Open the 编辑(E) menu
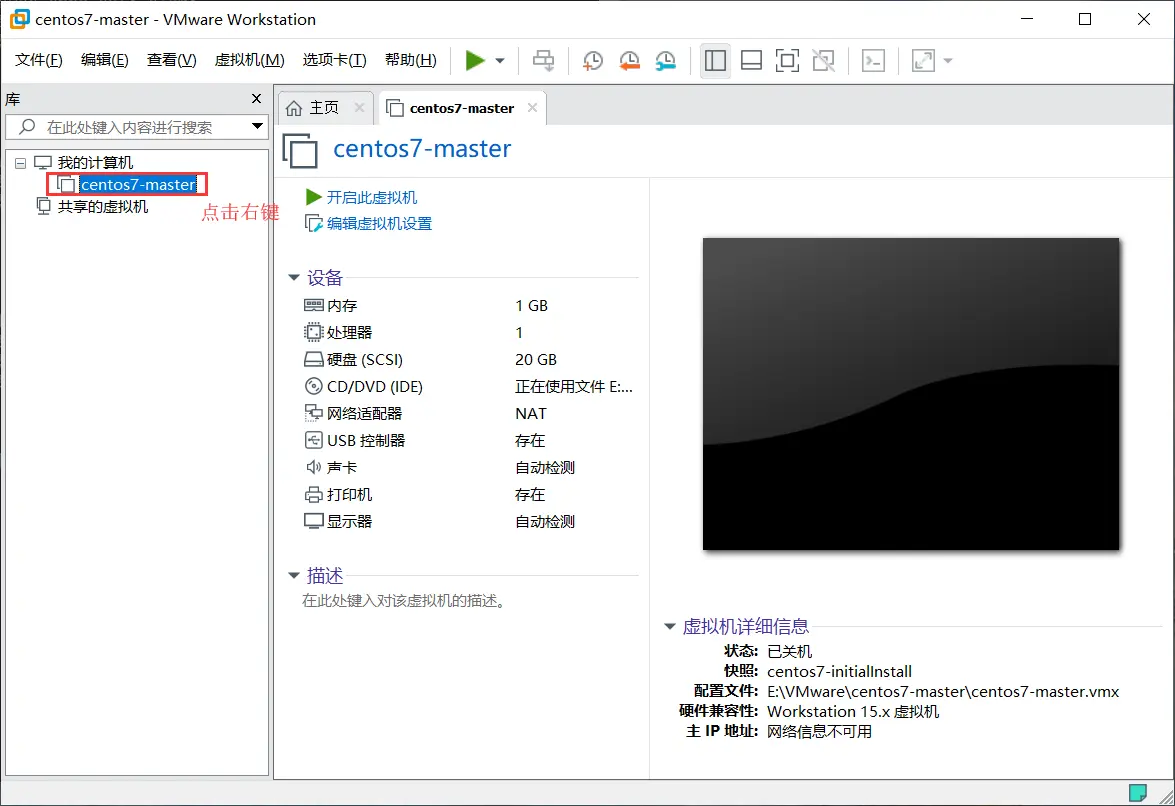 click(104, 60)
